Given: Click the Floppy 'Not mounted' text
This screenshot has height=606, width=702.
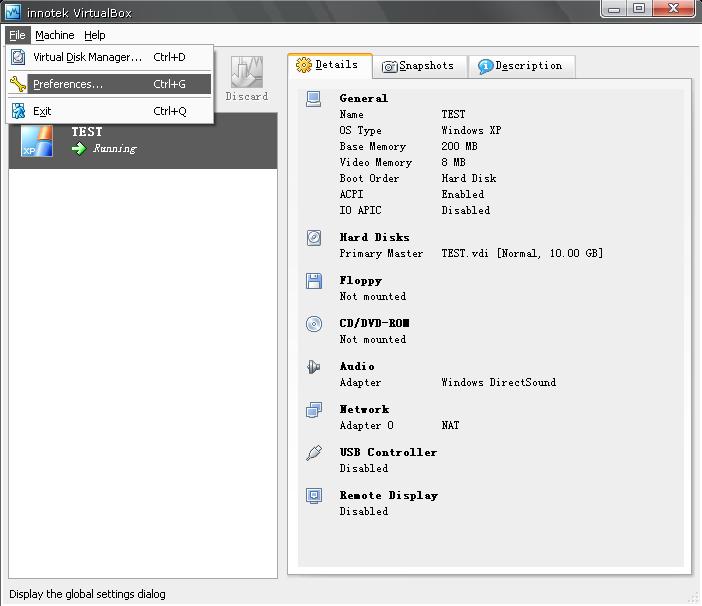Looking at the screenshot, I should coord(372,296).
